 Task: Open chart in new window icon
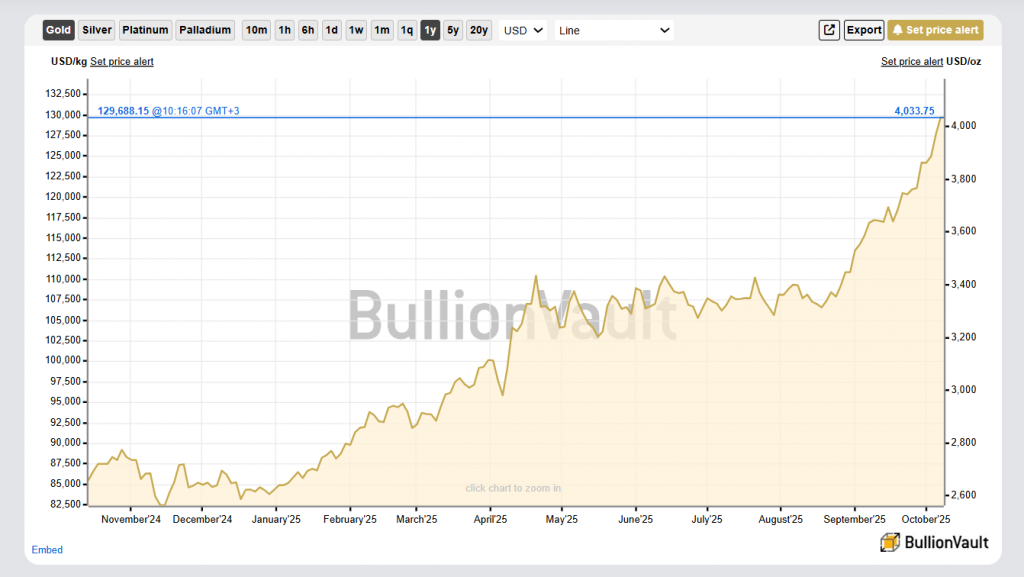pos(829,30)
